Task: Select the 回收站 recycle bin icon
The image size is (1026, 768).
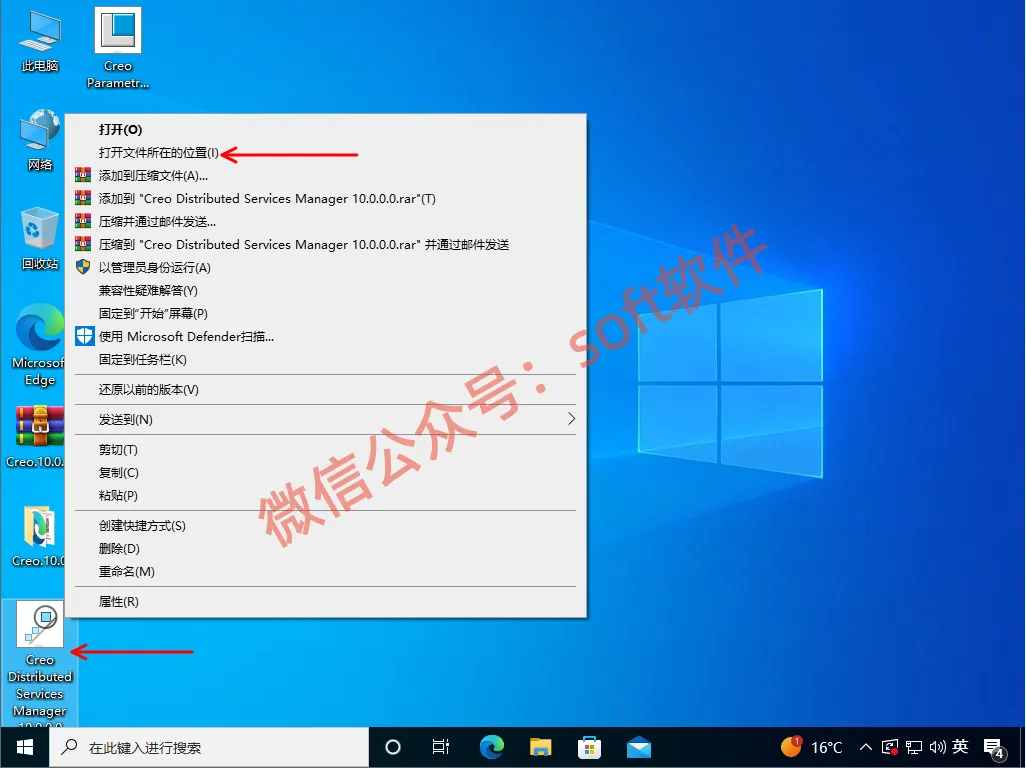Action: [40, 239]
